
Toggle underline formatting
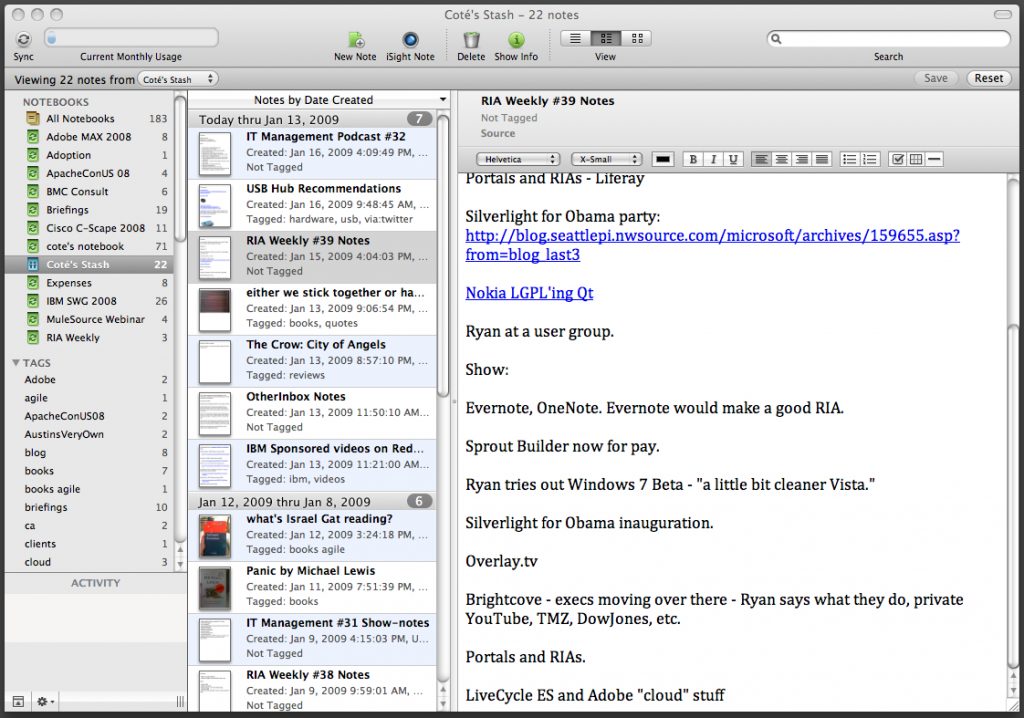pyautogui.click(x=733, y=159)
